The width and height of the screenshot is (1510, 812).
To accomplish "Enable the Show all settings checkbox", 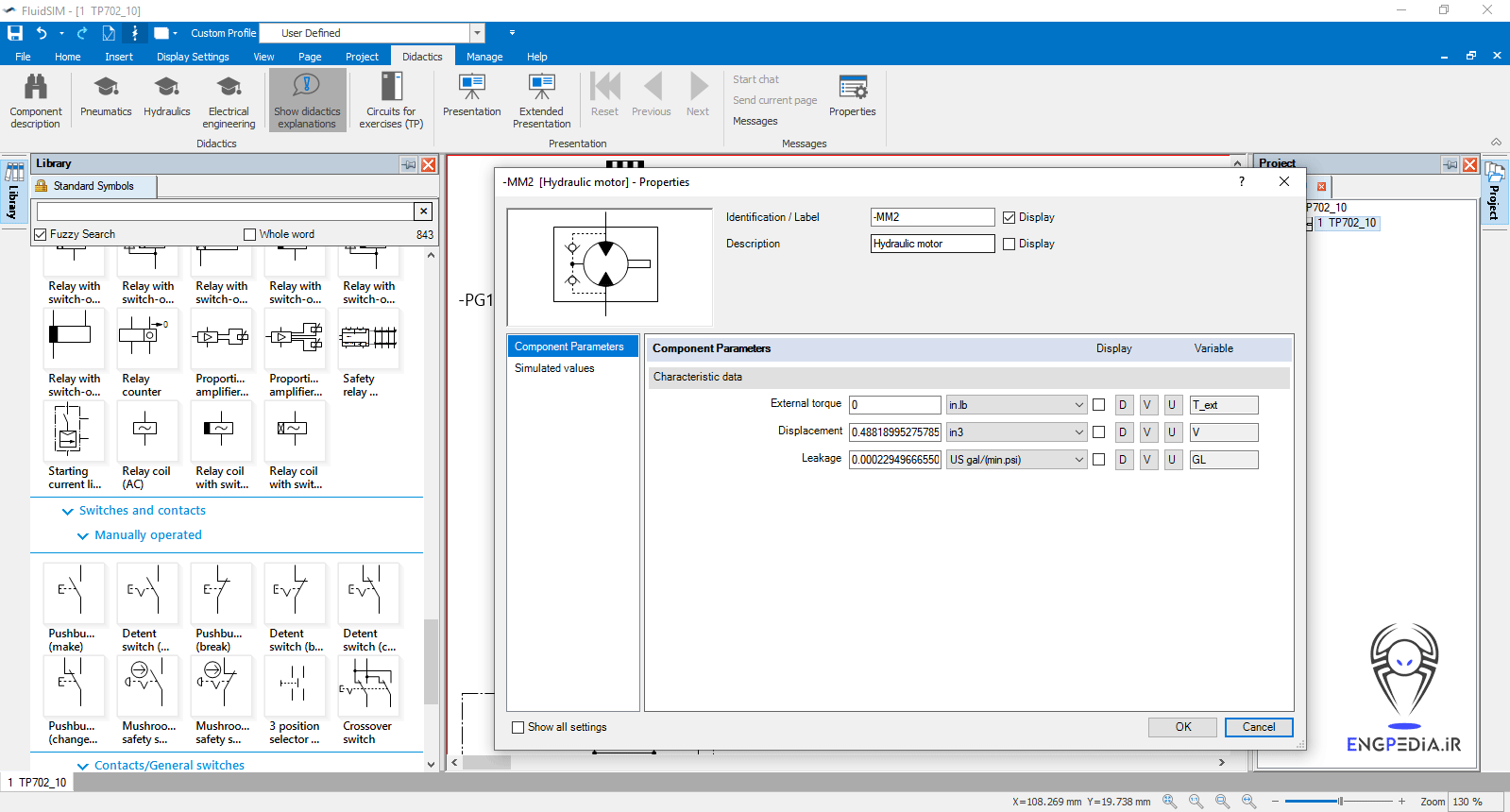I will pyautogui.click(x=517, y=727).
